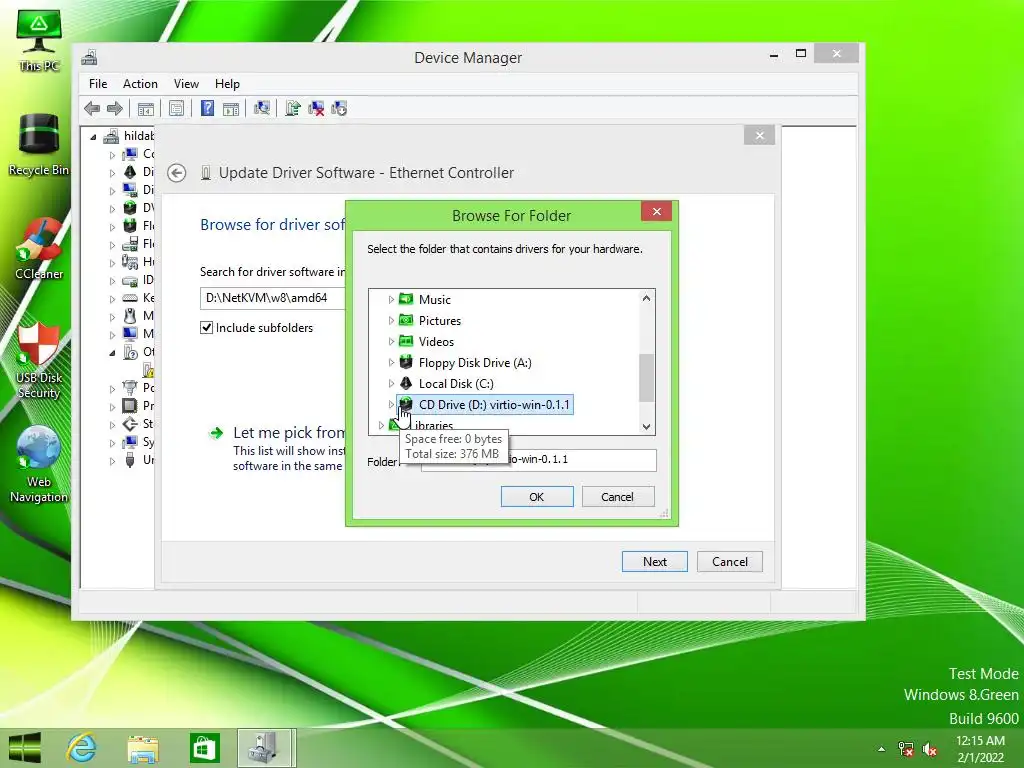1024x768 pixels.
Task: Toggle the show/hide action pane toolbar icon
Action: pyautogui.click(x=231, y=108)
